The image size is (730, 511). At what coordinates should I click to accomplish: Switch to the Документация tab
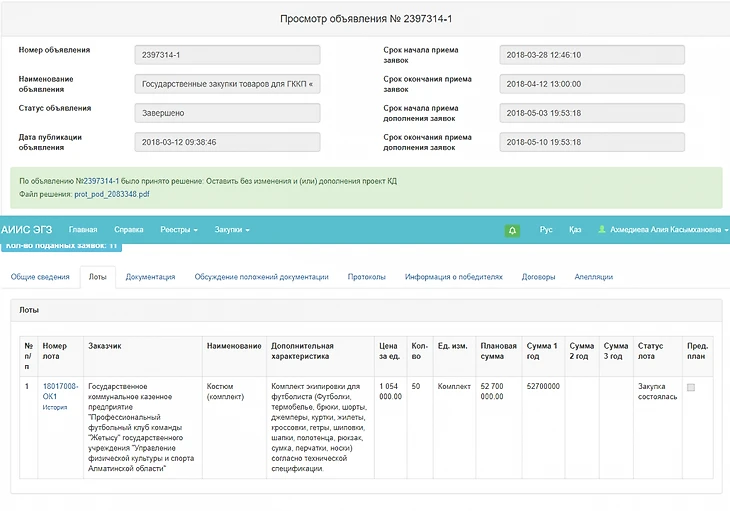click(150, 277)
